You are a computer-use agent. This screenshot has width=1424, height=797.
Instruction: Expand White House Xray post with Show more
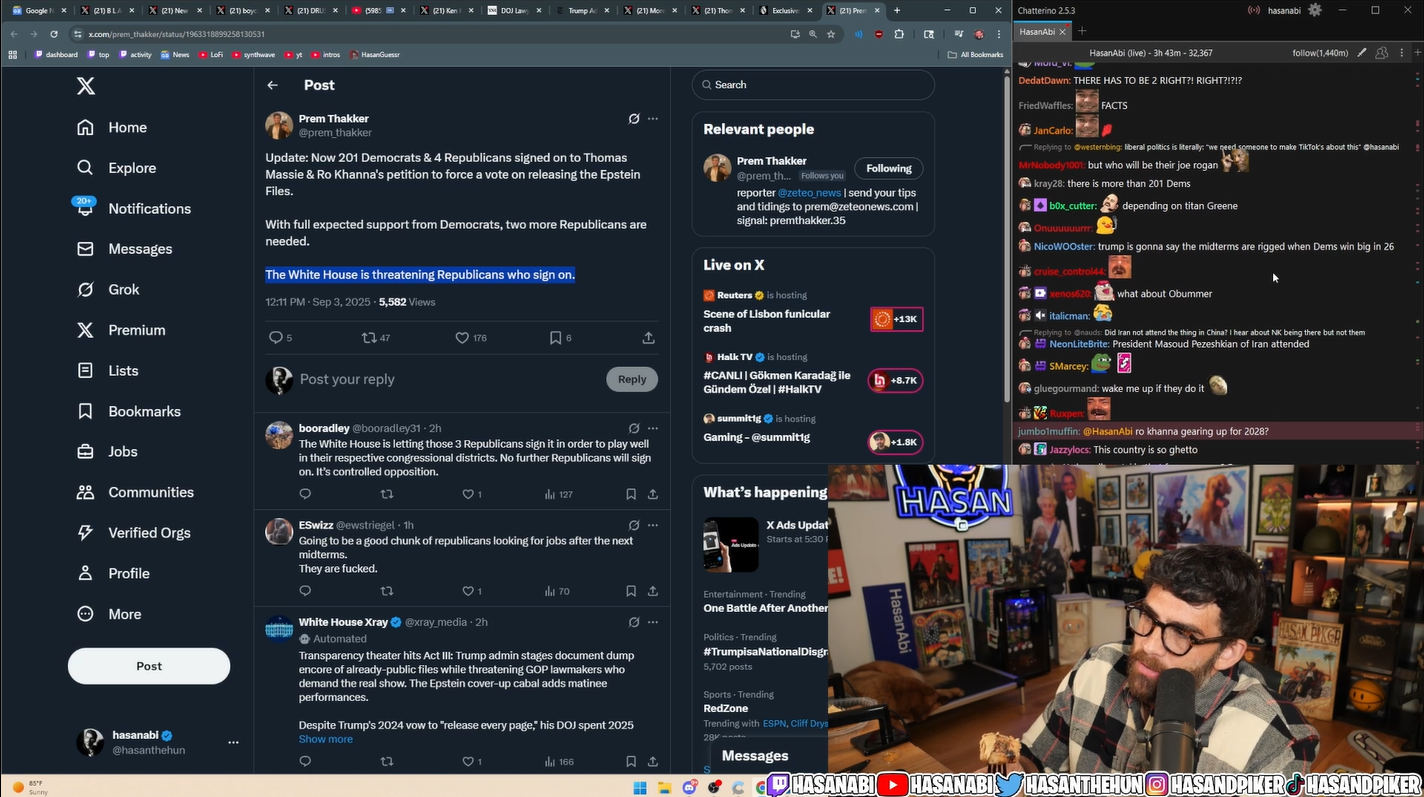click(x=325, y=739)
